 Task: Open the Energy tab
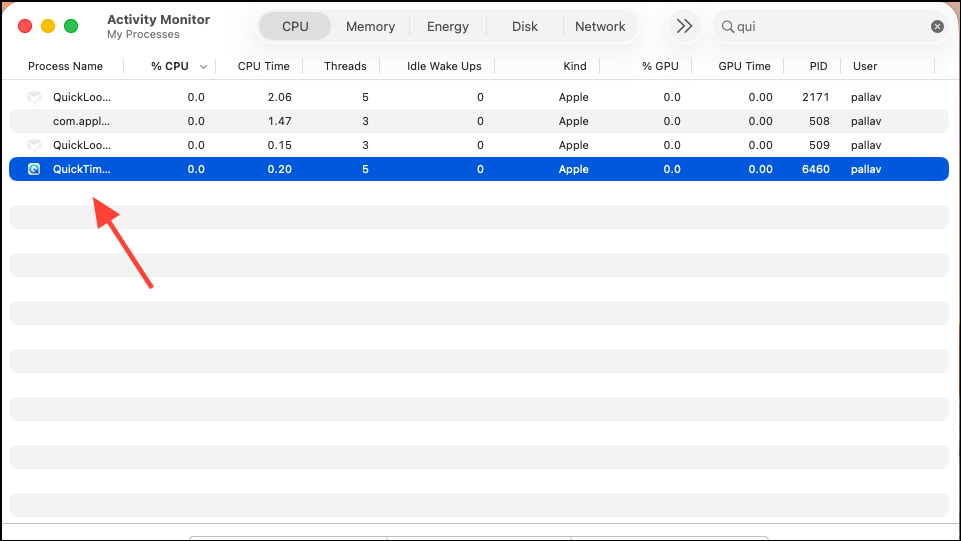pyautogui.click(x=448, y=27)
